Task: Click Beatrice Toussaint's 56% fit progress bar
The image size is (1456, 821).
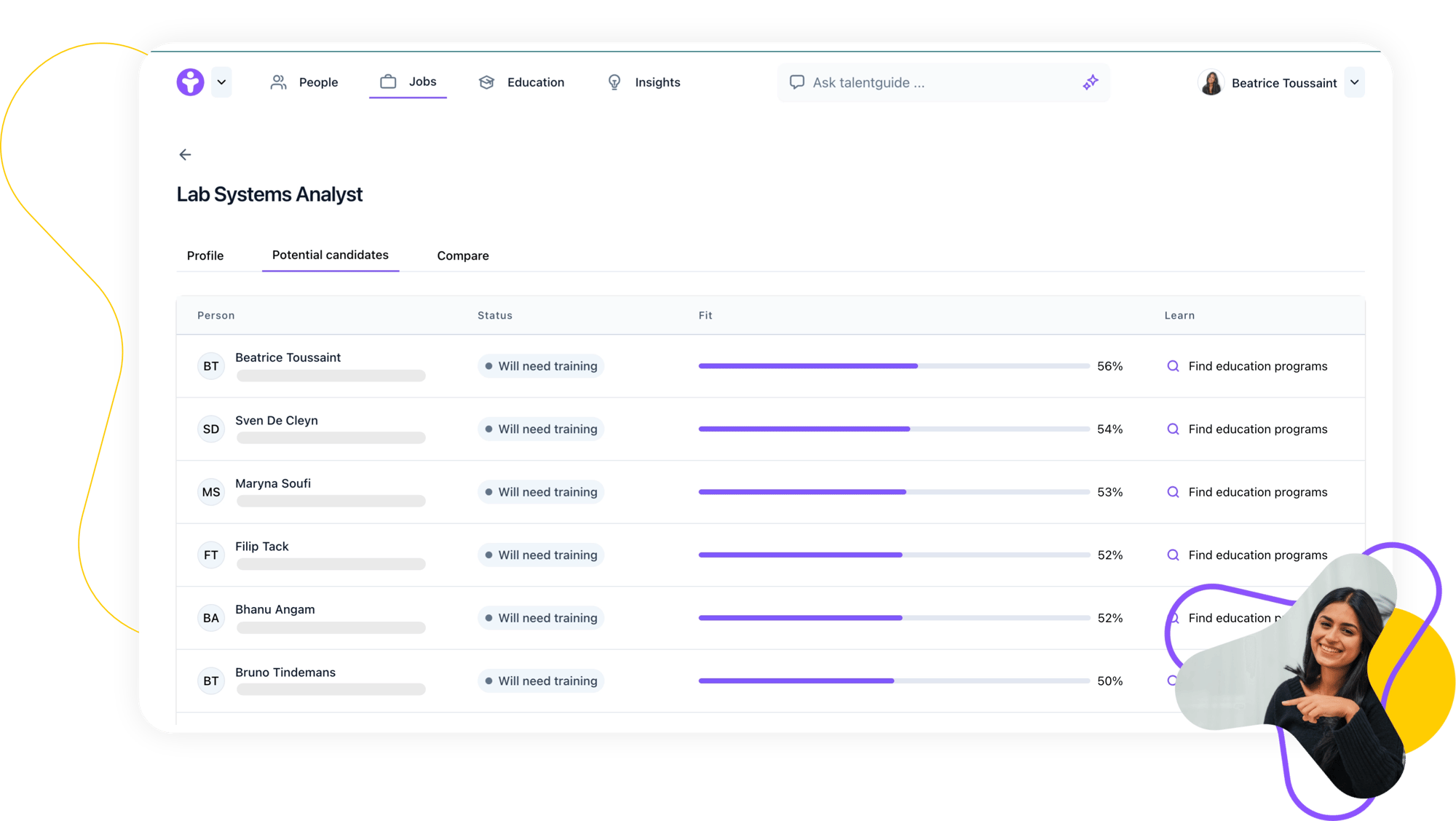Action: pos(893,366)
